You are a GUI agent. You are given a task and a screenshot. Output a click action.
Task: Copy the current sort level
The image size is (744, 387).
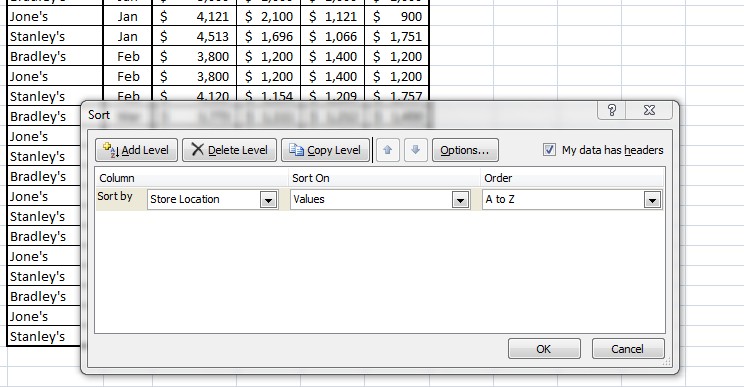pyautogui.click(x=326, y=150)
